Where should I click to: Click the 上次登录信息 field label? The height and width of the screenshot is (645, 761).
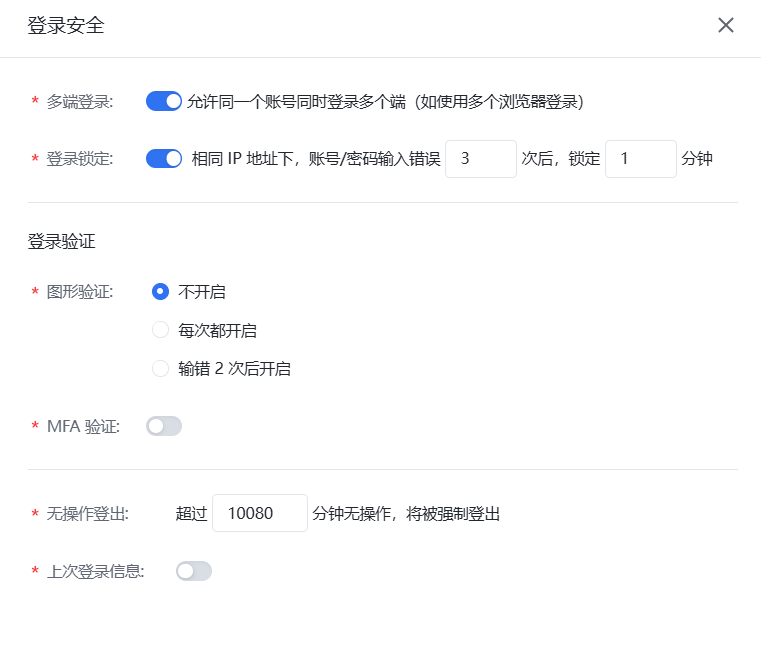(x=96, y=571)
